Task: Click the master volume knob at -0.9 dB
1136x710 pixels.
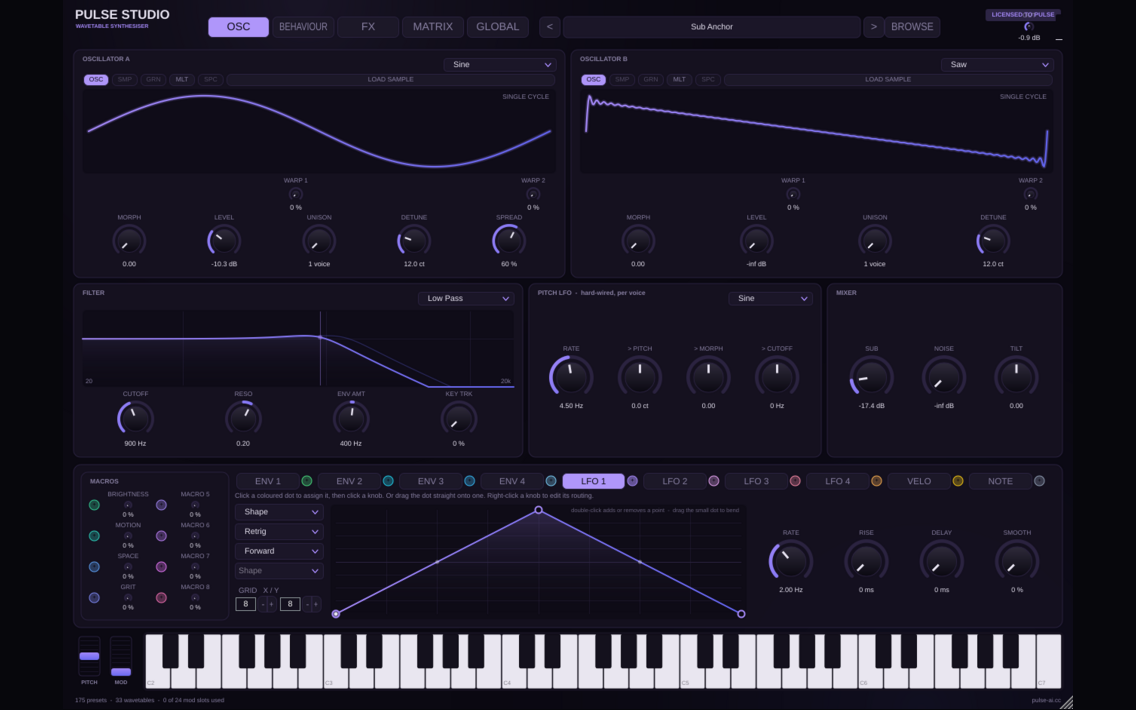Action: pos(1028,27)
